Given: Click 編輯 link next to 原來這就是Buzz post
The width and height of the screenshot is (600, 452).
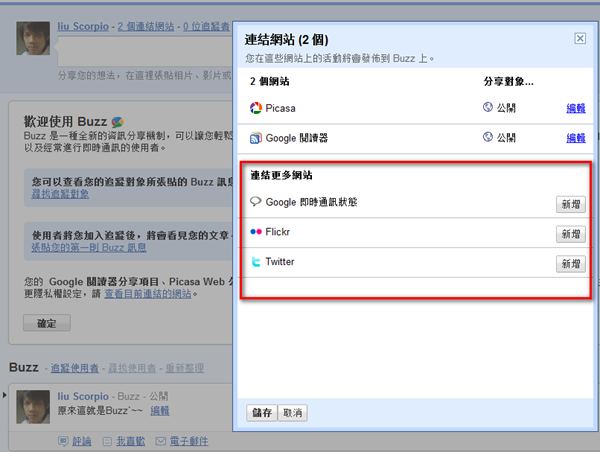Looking at the screenshot, I should point(160,411).
